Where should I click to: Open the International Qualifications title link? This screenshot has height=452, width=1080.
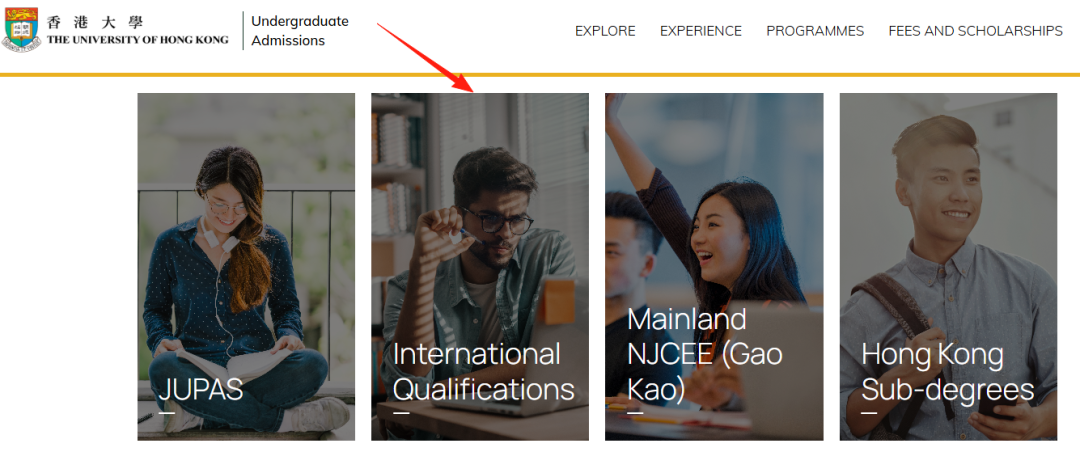point(483,371)
